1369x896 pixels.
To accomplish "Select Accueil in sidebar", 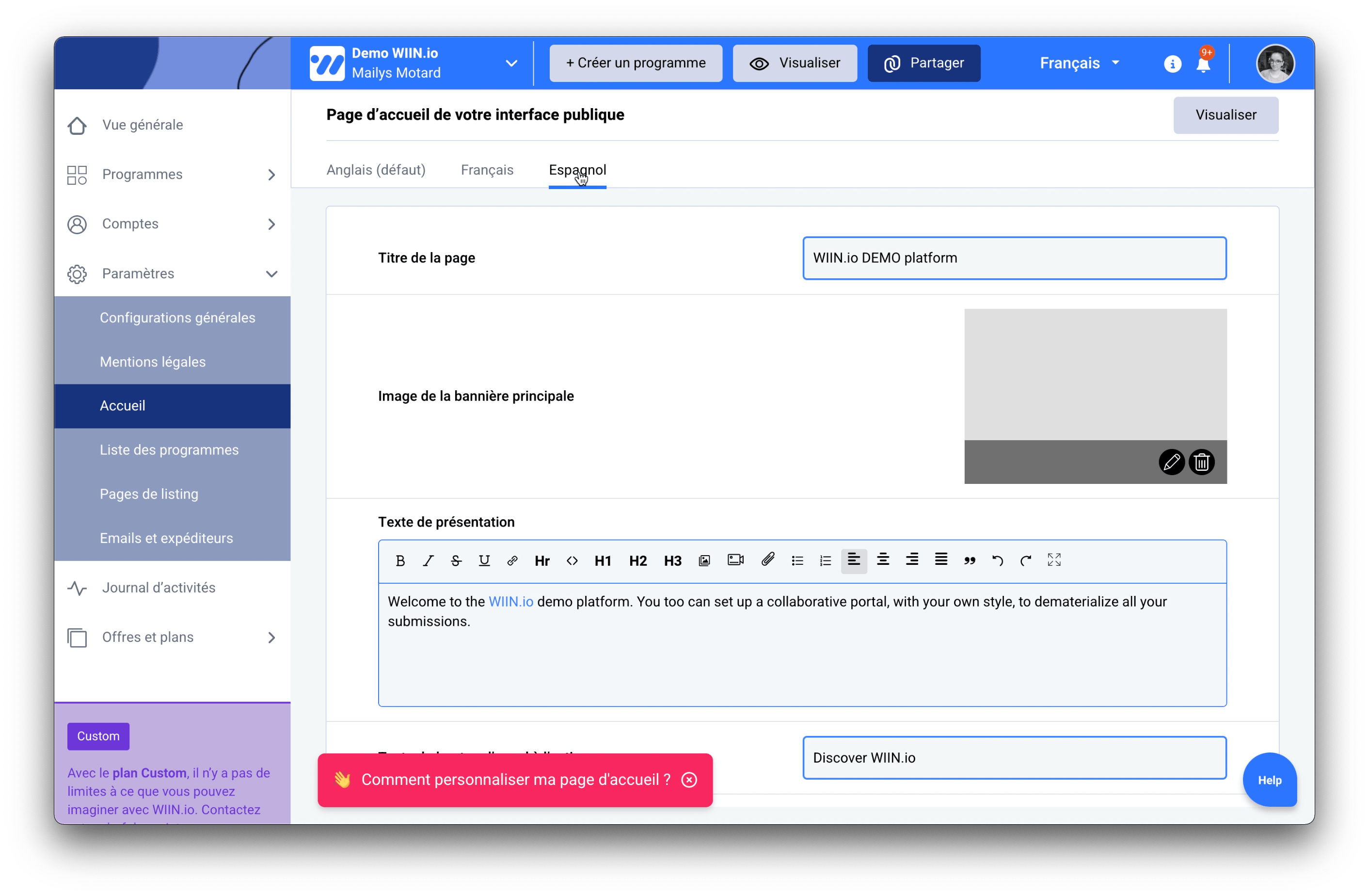I will coord(172,406).
